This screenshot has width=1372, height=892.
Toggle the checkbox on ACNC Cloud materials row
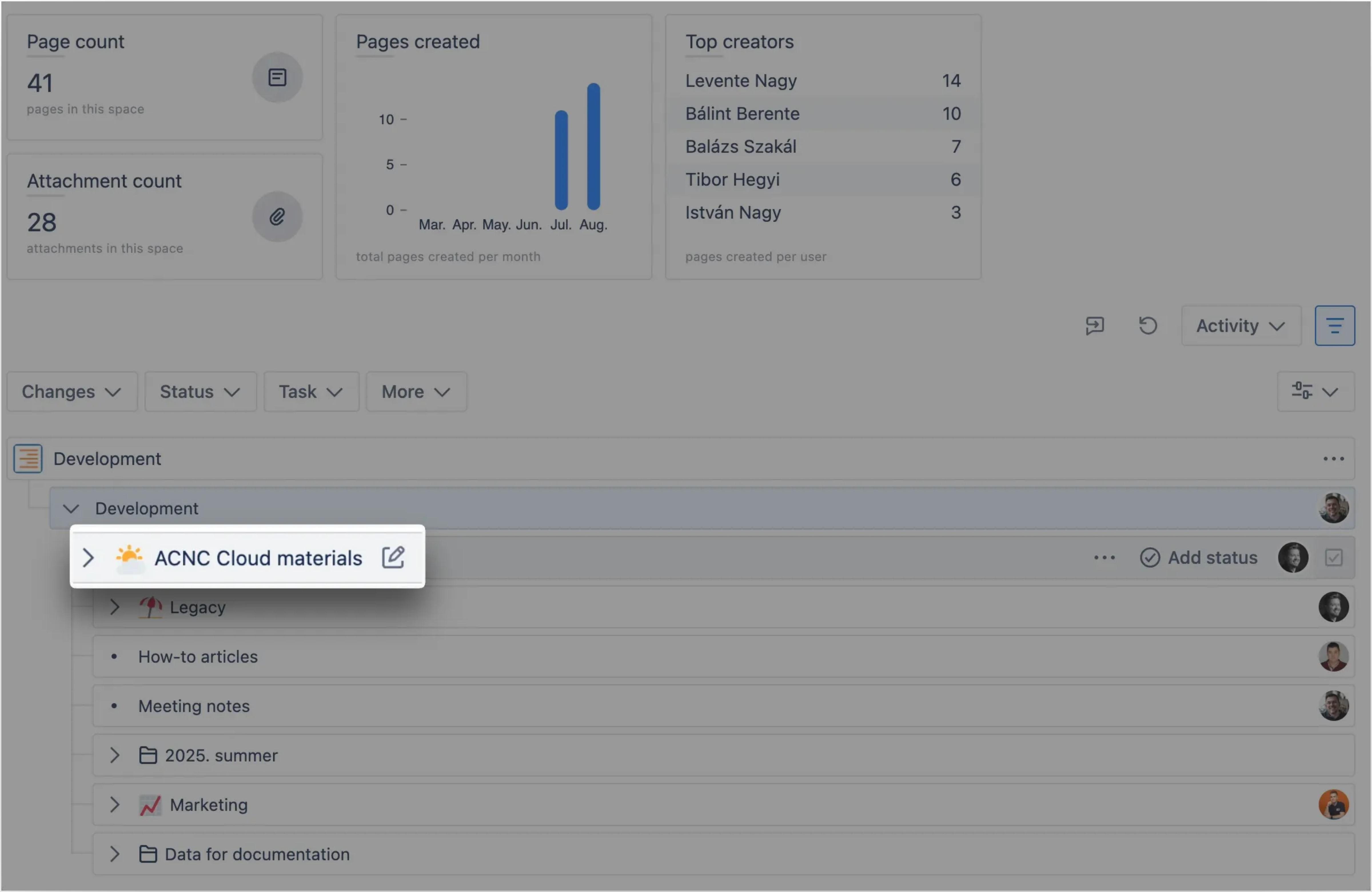(x=1333, y=557)
